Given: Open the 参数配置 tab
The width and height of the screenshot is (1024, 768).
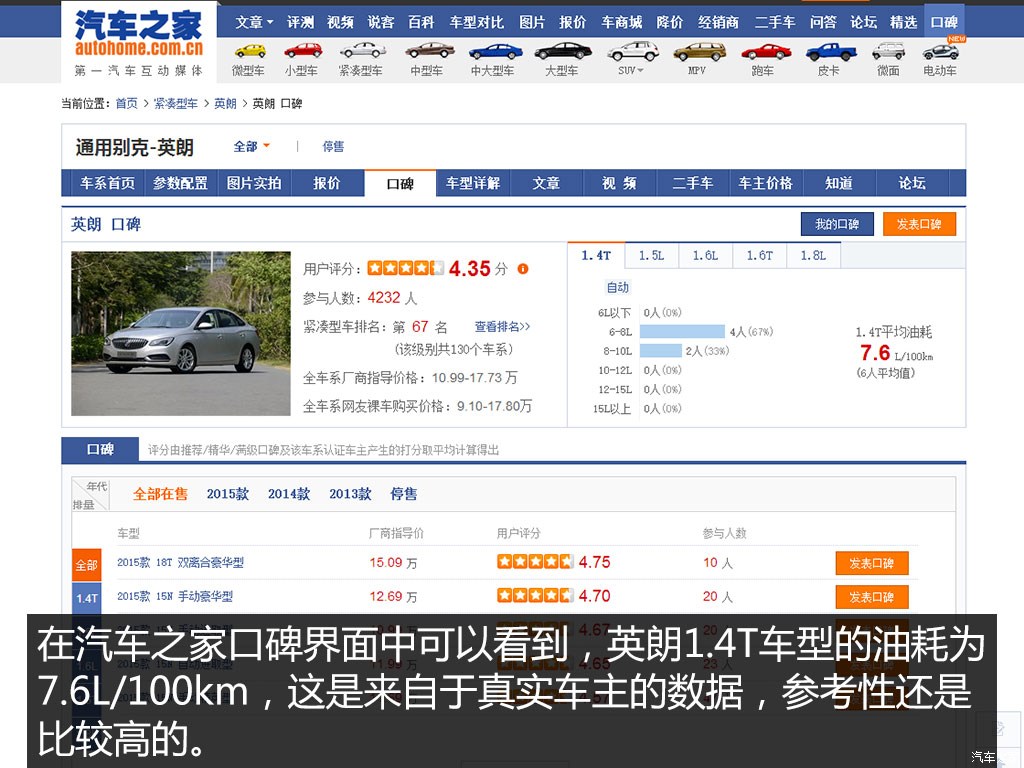Looking at the screenshot, I should 181,183.
